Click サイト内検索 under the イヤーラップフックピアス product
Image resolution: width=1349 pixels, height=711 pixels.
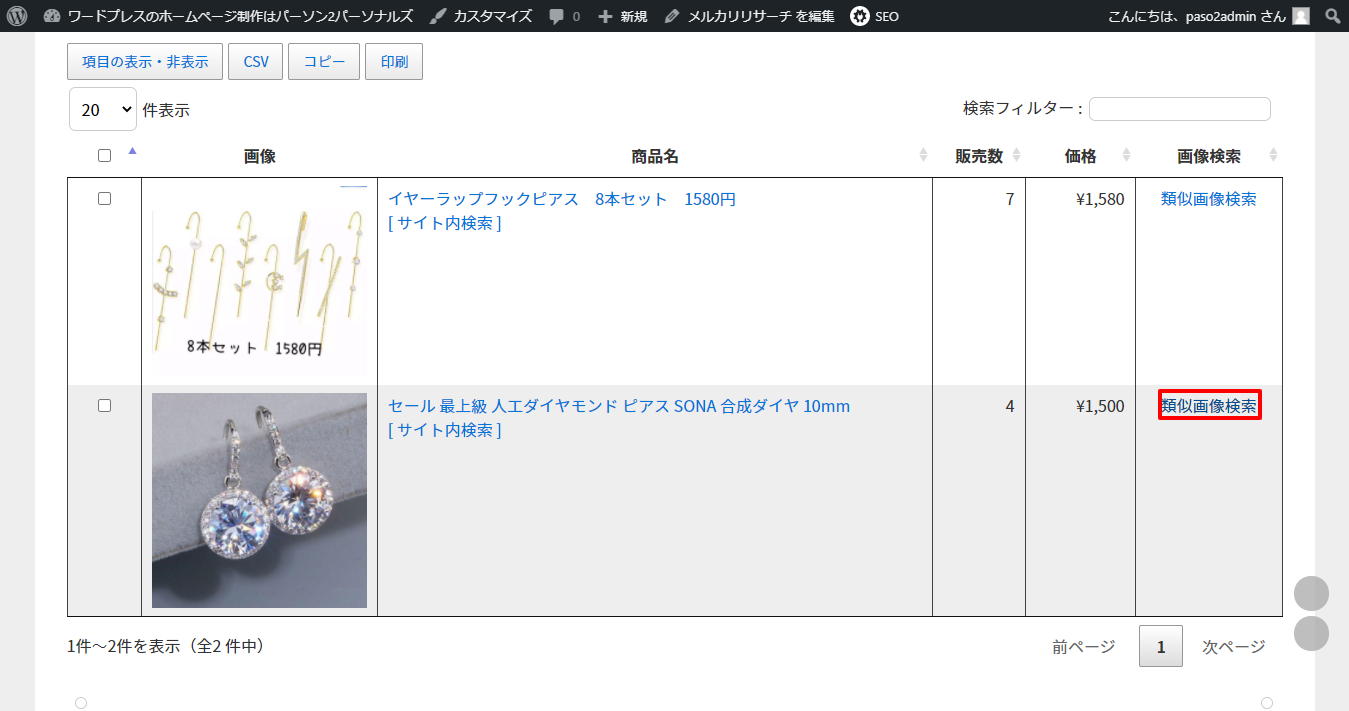445,223
